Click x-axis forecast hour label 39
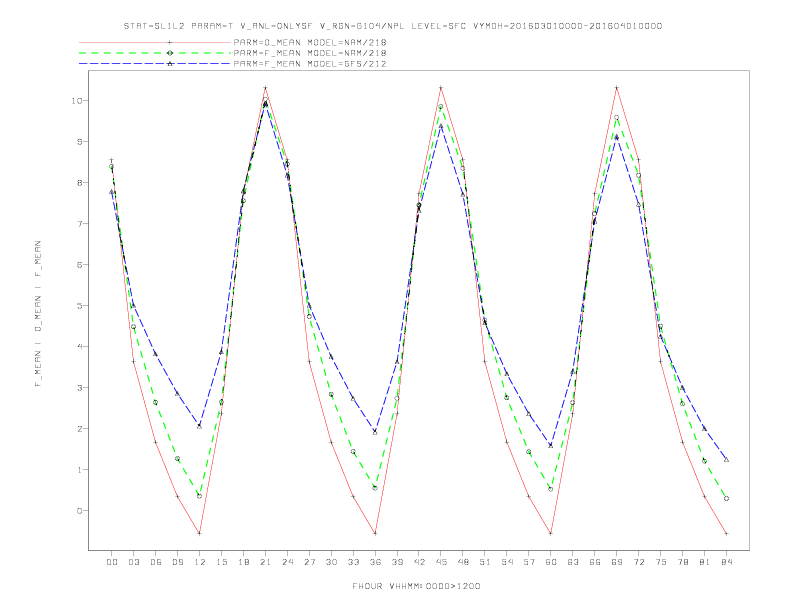Image resolution: width=792 pixels, height=612 pixels. [397, 562]
